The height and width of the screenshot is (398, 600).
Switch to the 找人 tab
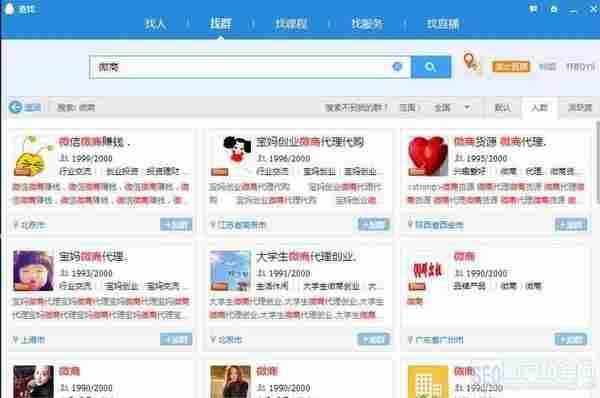point(155,24)
